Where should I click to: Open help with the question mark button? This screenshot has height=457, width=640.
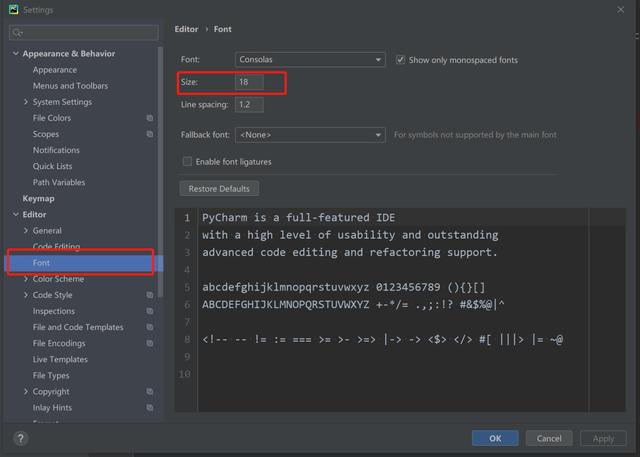pos(21,438)
